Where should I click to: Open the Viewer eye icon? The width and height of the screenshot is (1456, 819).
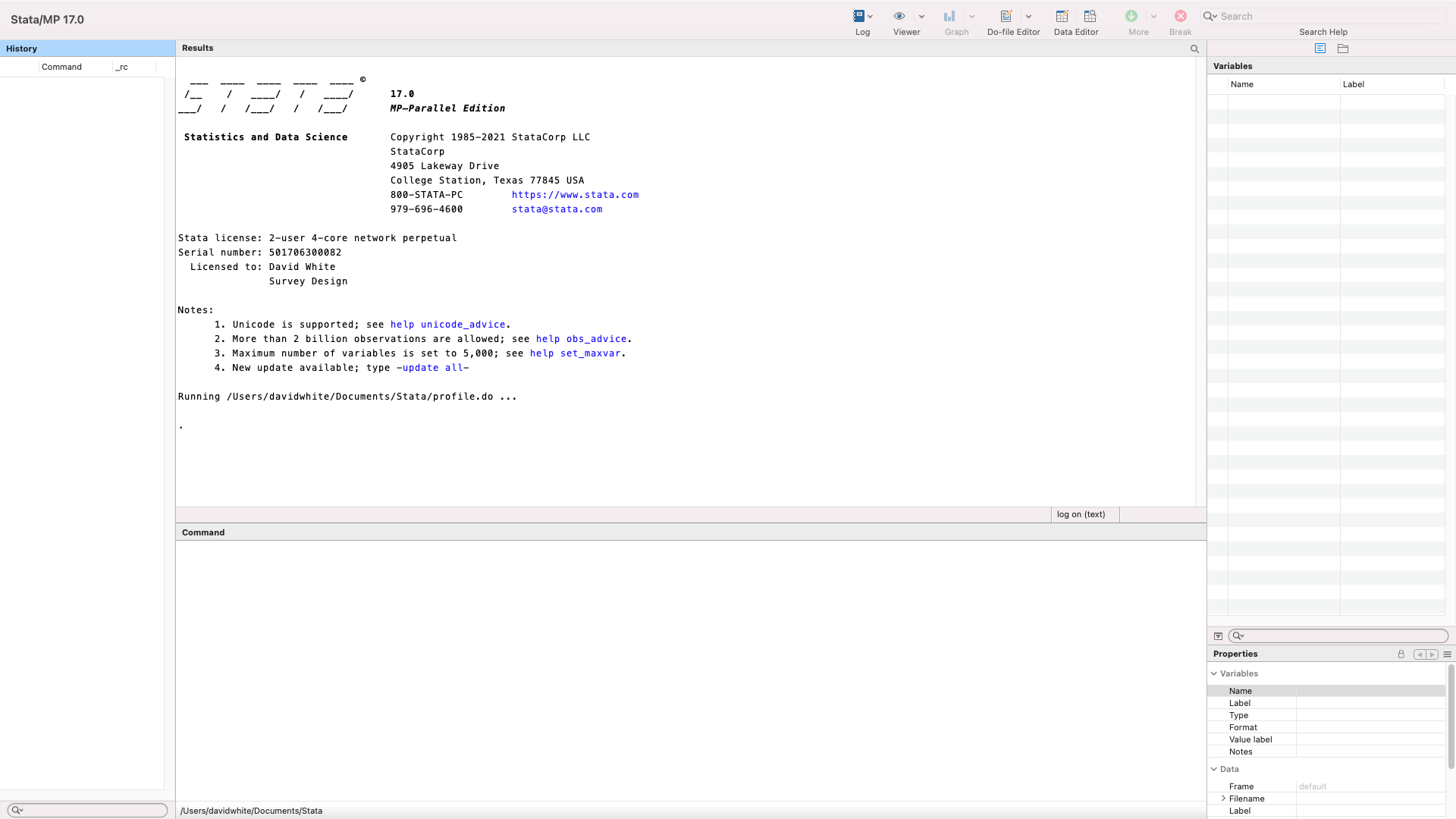tap(899, 16)
